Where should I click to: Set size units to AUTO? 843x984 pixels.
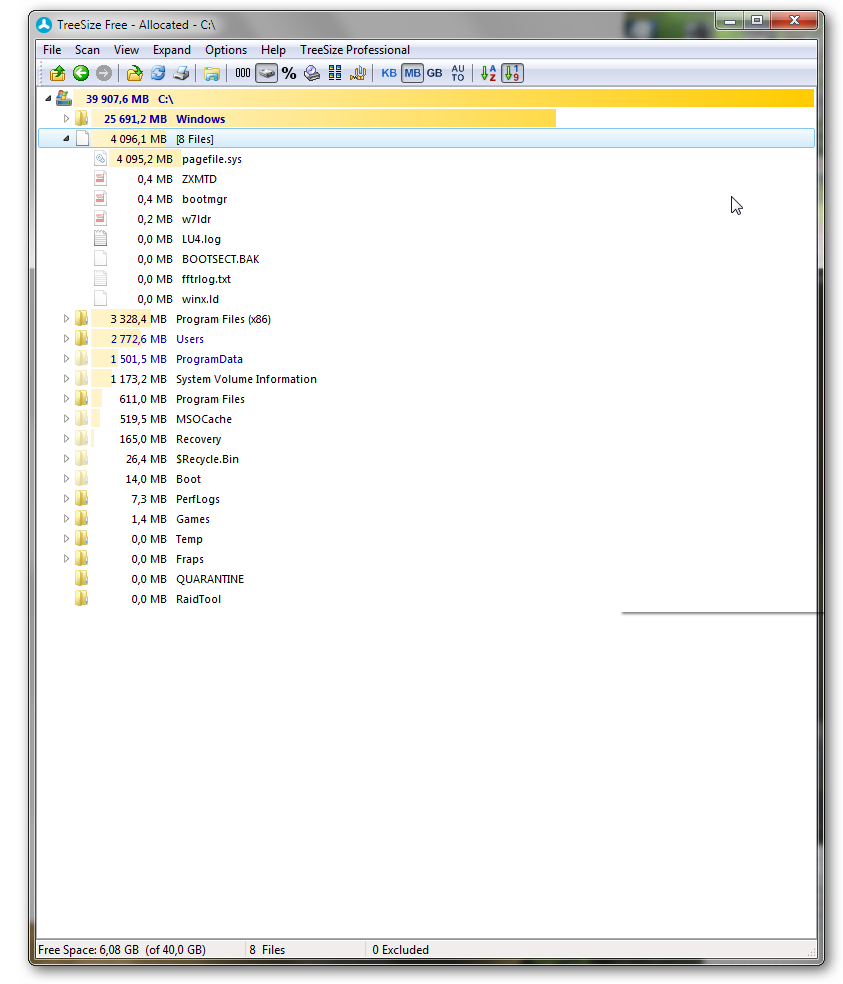click(458, 73)
